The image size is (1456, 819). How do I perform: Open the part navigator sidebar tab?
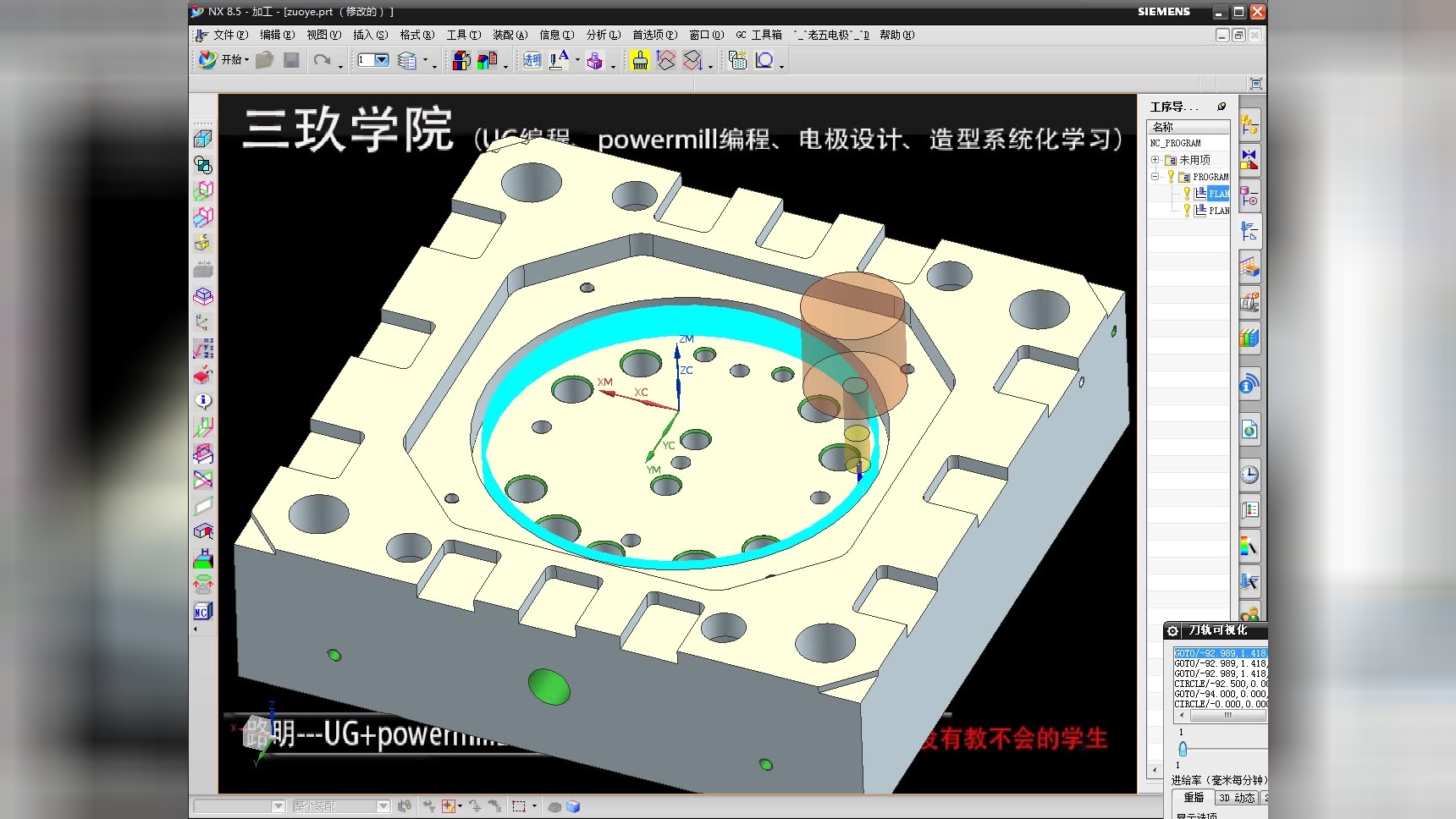click(1249, 195)
